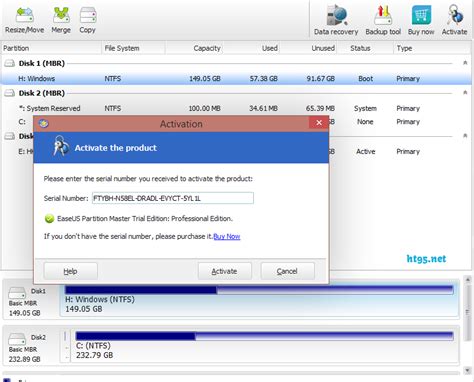Click the 149.05 GB capacity cell
This screenshot has height=382, width=474.
point(205,79)
